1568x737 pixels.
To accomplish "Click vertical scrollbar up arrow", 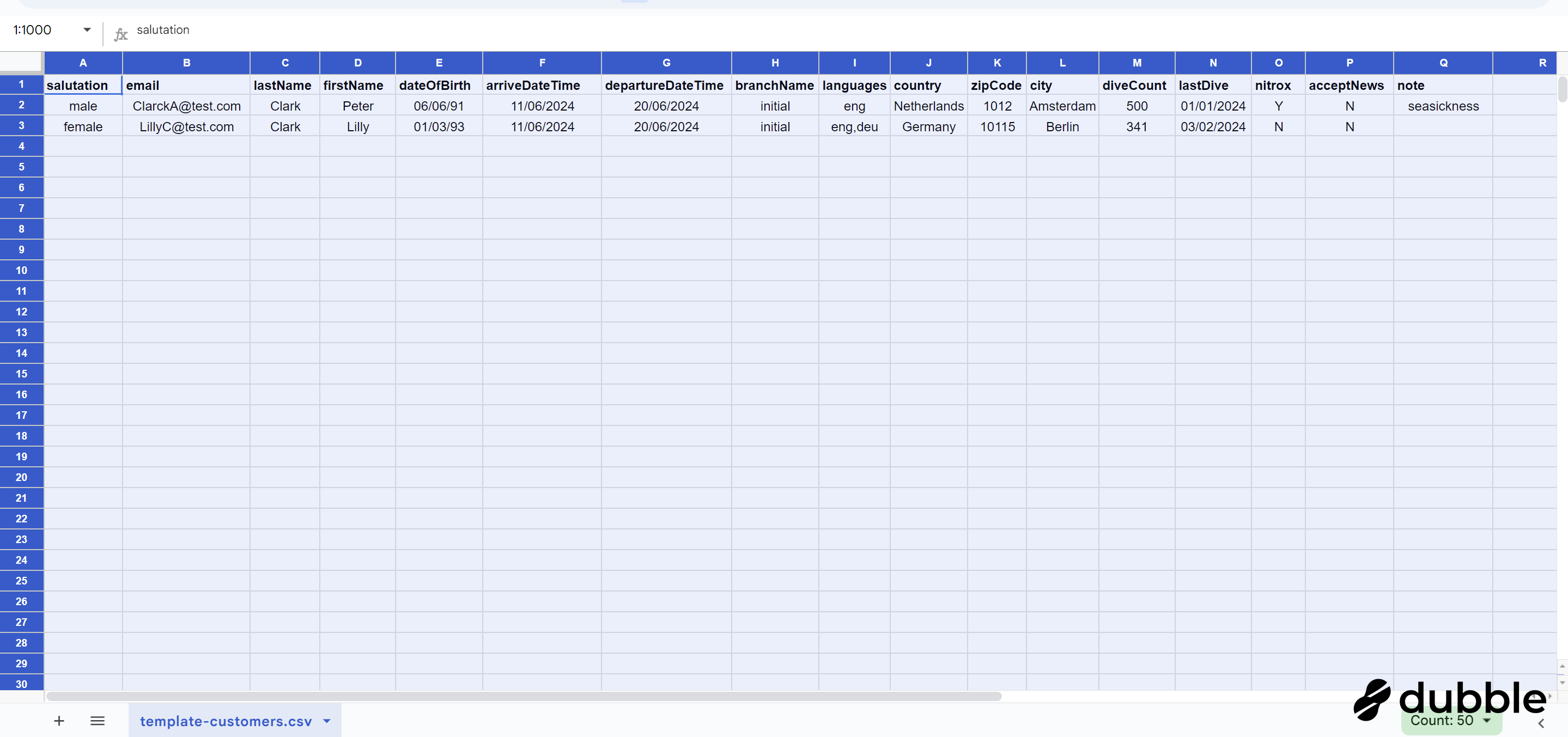I will pyautogui.click(x=1562, y=666).
